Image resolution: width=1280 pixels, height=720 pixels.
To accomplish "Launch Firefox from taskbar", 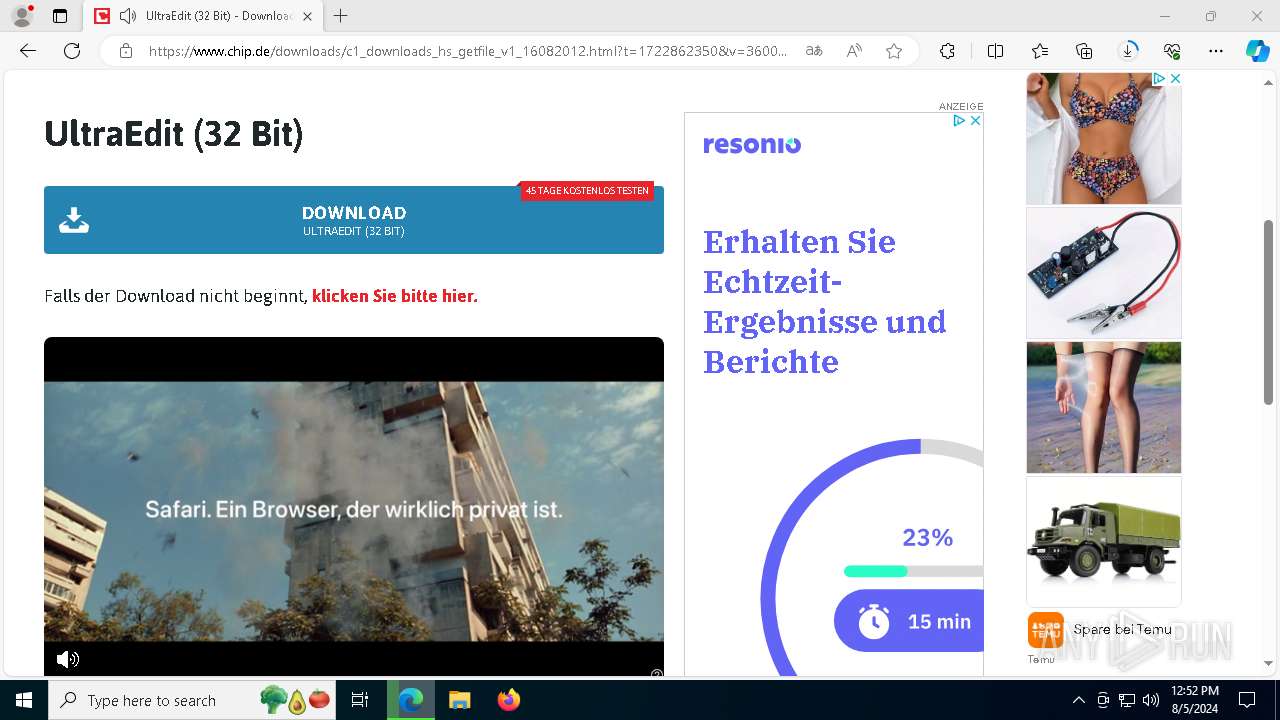I will coord(509,700).
